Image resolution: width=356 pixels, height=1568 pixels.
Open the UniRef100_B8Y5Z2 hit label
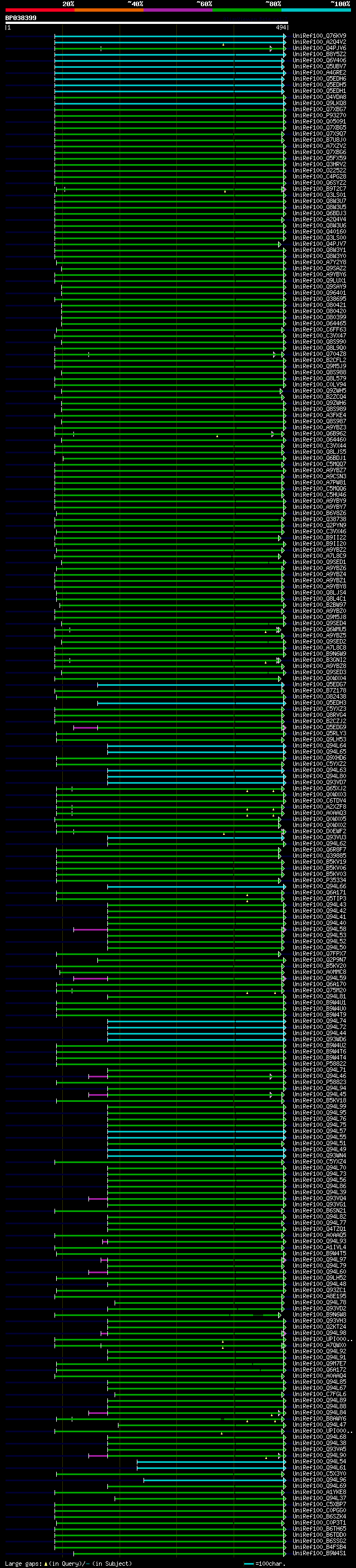coord(319,54)
